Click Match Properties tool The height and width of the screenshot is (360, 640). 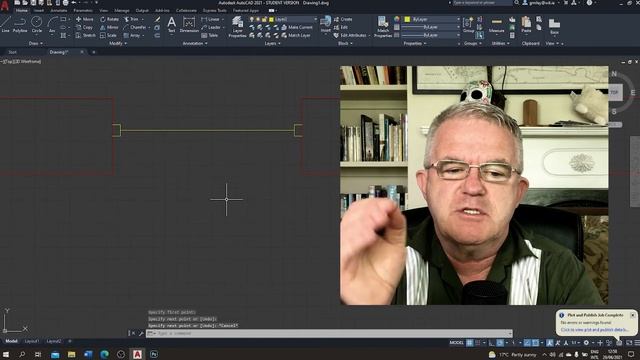383,27
